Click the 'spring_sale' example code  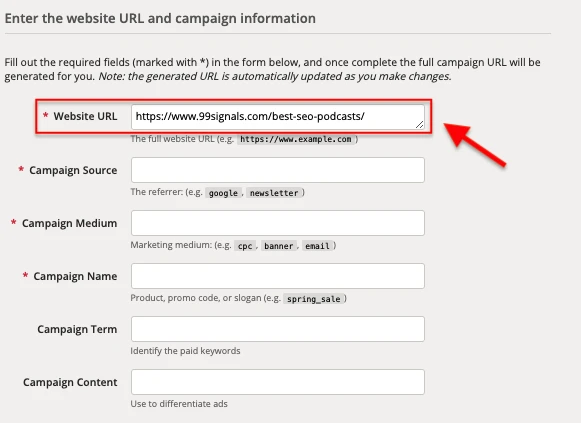[313, 299]
